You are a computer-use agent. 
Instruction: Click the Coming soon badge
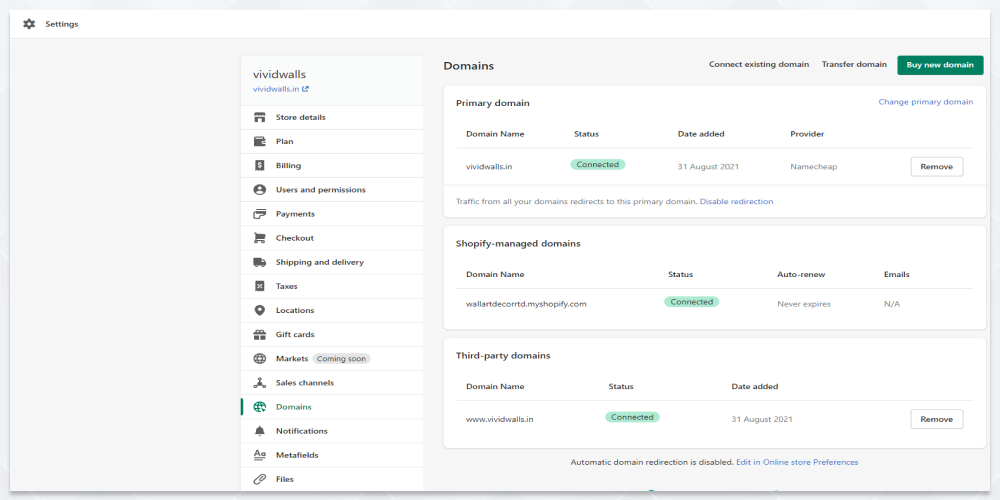click(341, 358)
